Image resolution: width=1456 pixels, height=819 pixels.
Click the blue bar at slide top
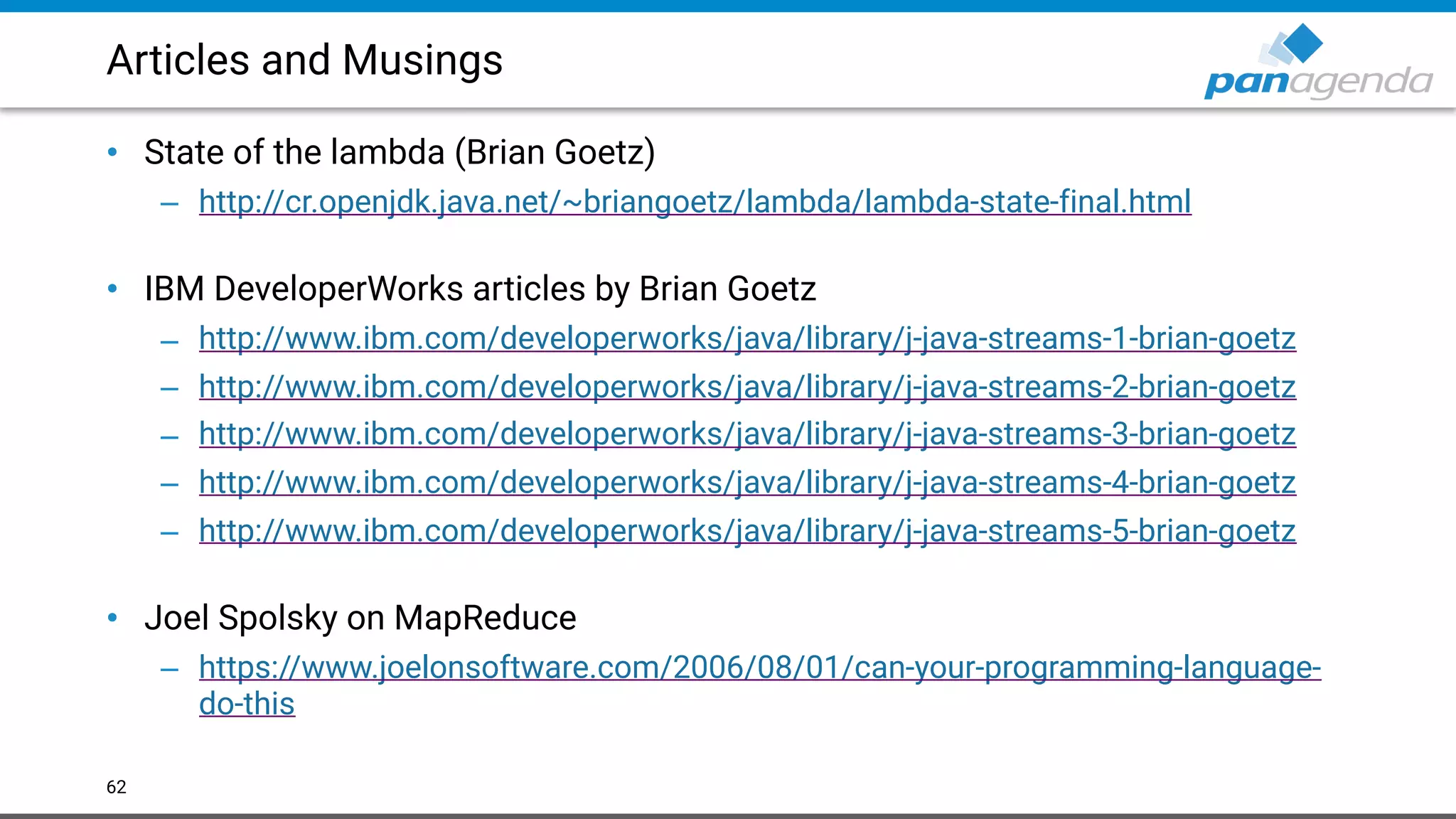(728, 6)
